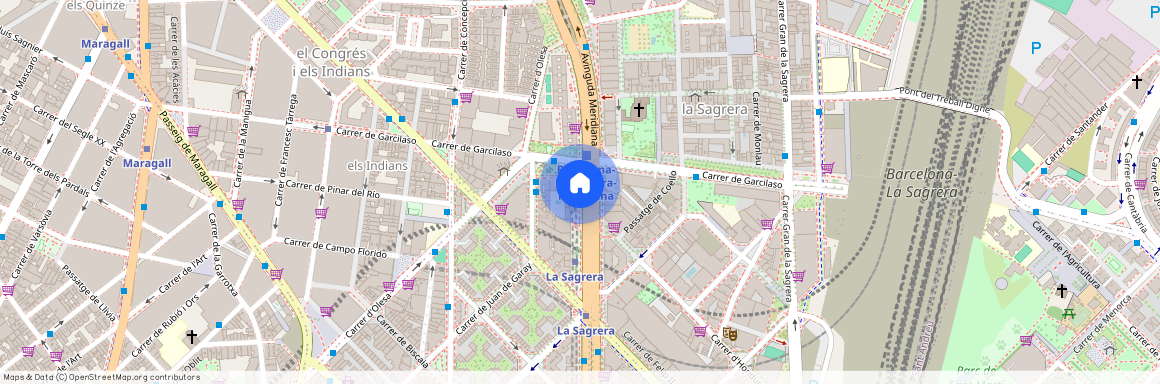This screenshot has width=1160, height=384.
Task: Click the Carrer de Biscaia label
Action: click(x=403, y=342)
